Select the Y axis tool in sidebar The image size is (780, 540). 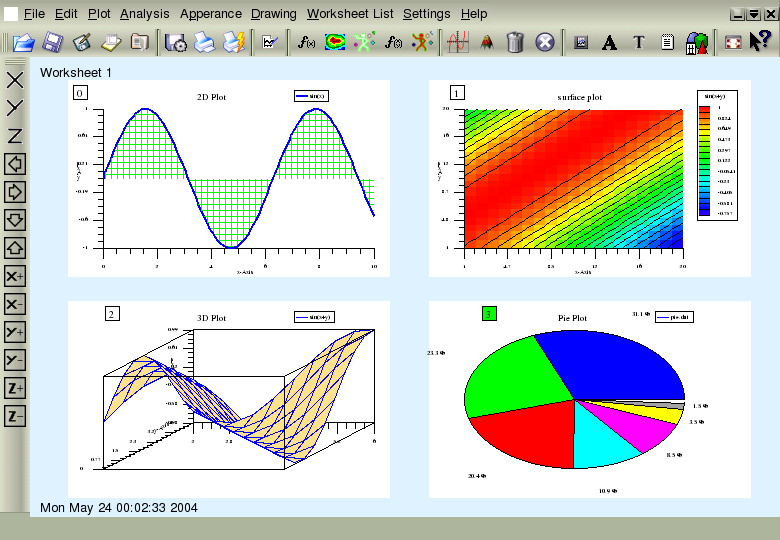pos(15,108)
